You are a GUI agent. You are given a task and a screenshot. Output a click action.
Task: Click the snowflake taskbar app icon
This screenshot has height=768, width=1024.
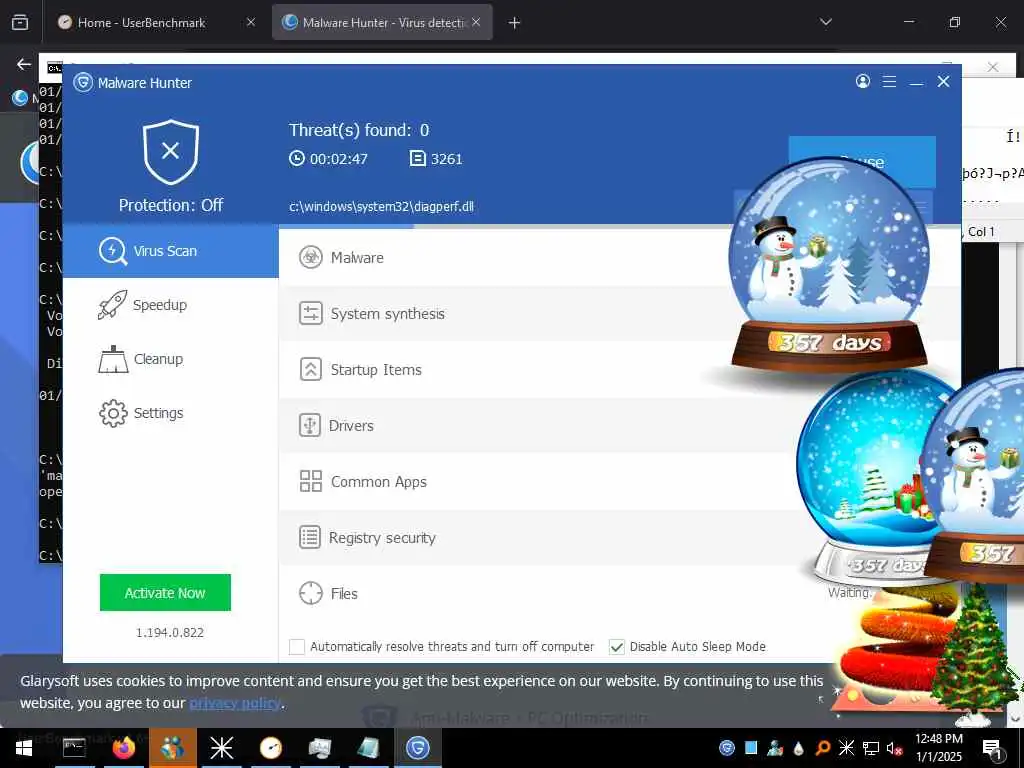[x=221, y=748]
